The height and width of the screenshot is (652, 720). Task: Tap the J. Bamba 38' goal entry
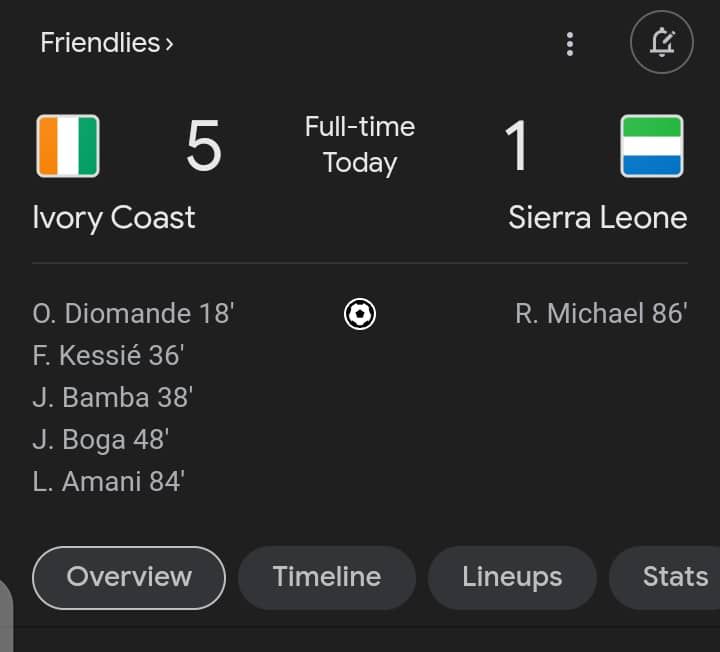[112, 398]
